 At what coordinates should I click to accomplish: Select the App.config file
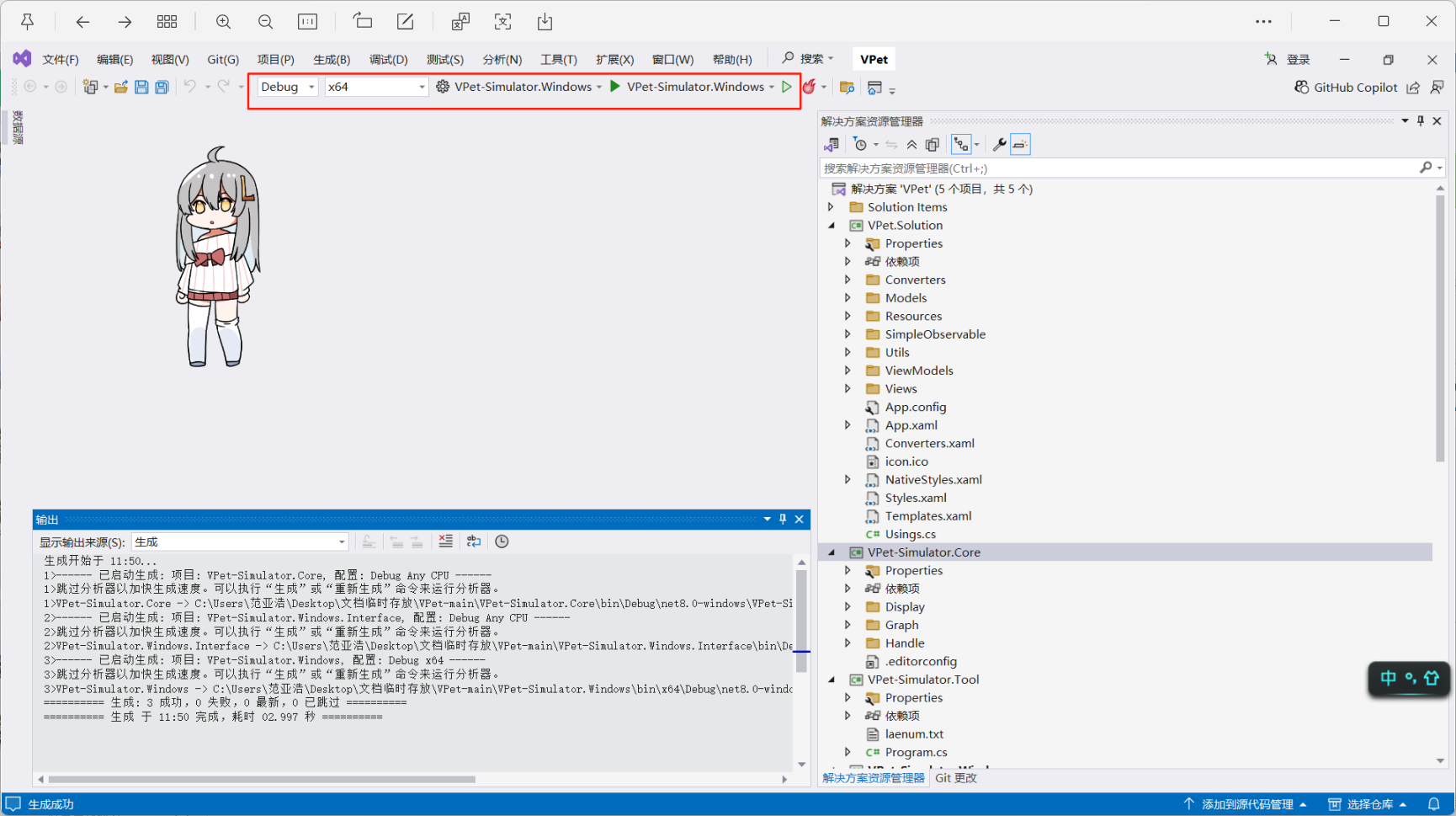coord(916,408)
